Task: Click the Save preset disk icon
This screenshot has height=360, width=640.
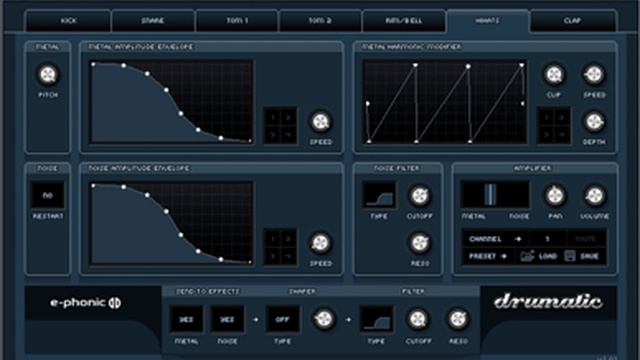Action: [x=570, y=256]
